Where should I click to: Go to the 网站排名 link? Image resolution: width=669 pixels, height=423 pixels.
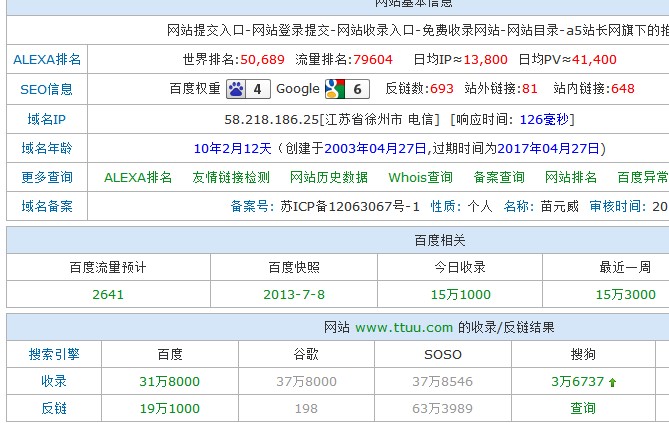571,177
